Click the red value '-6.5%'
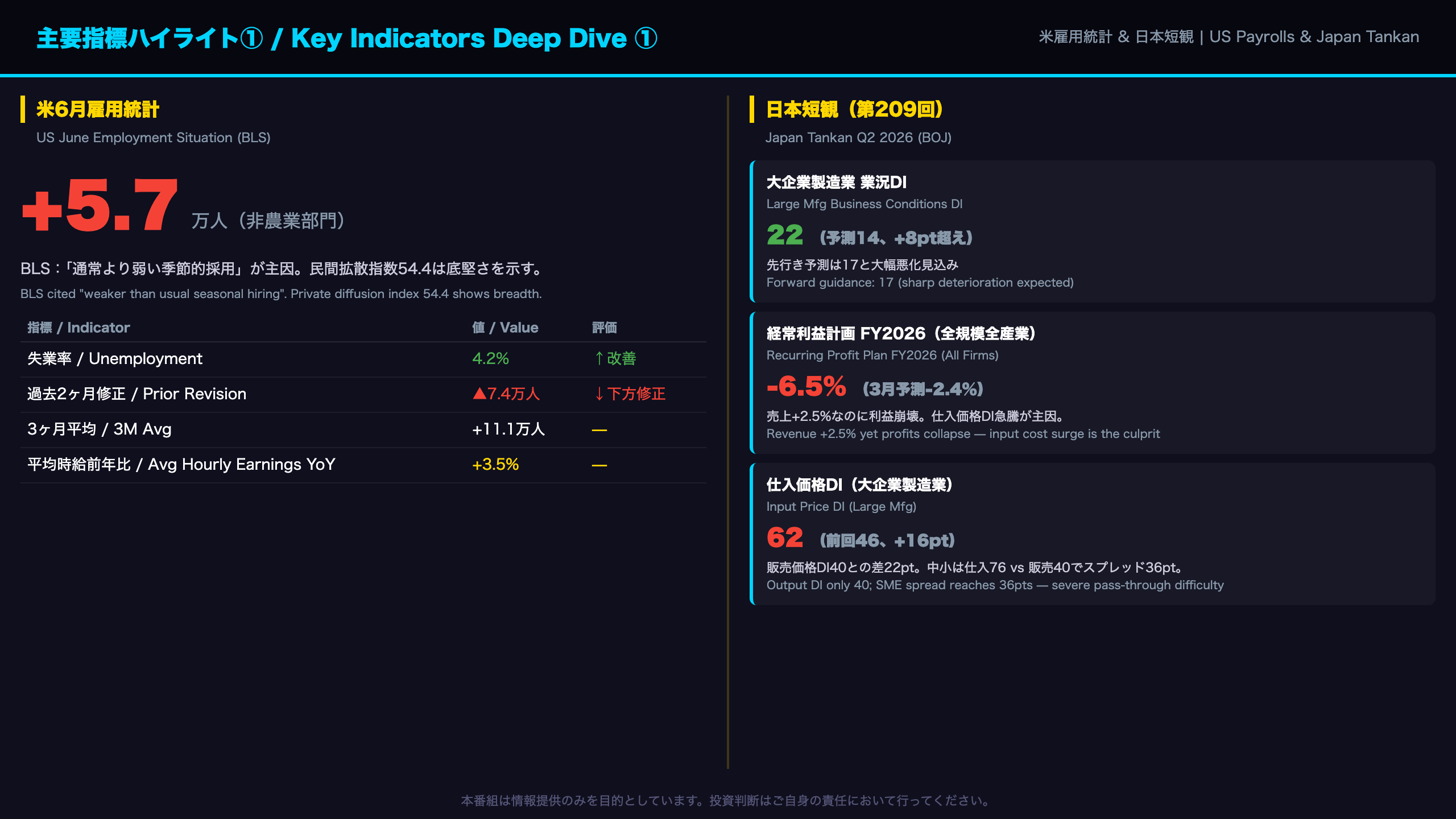Screen dimensions: 1456x819 point(806,387)
